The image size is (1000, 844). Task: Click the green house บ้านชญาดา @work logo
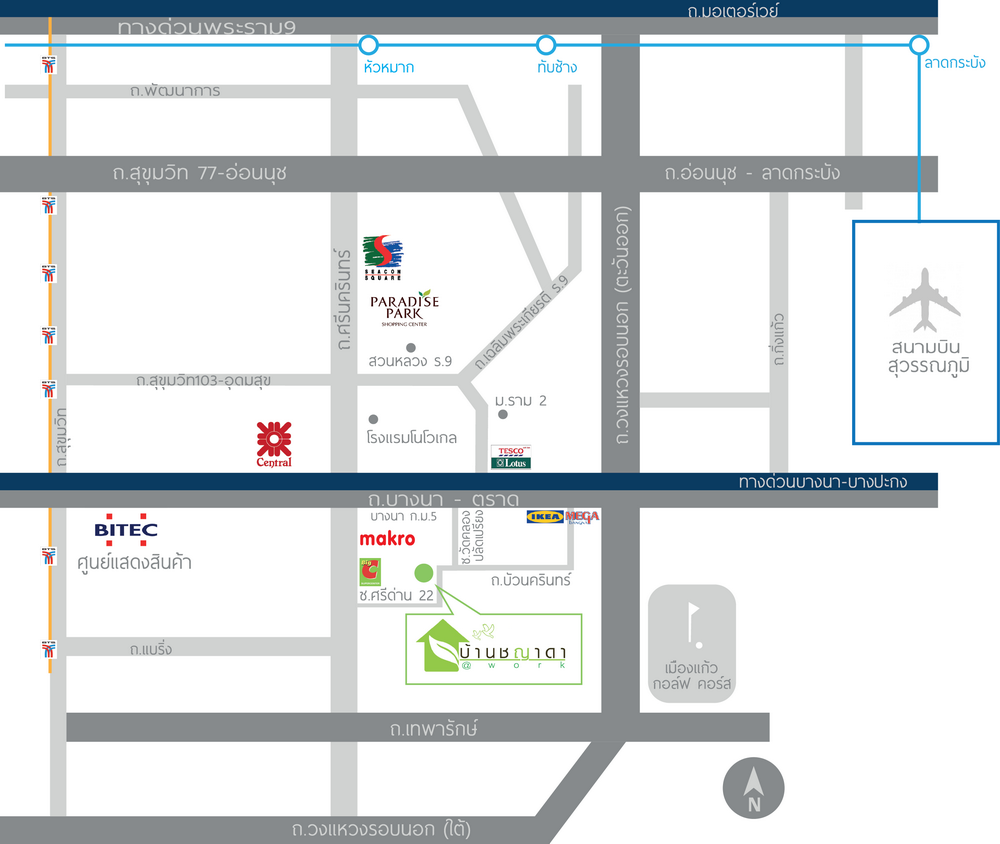tap(494, 649)
